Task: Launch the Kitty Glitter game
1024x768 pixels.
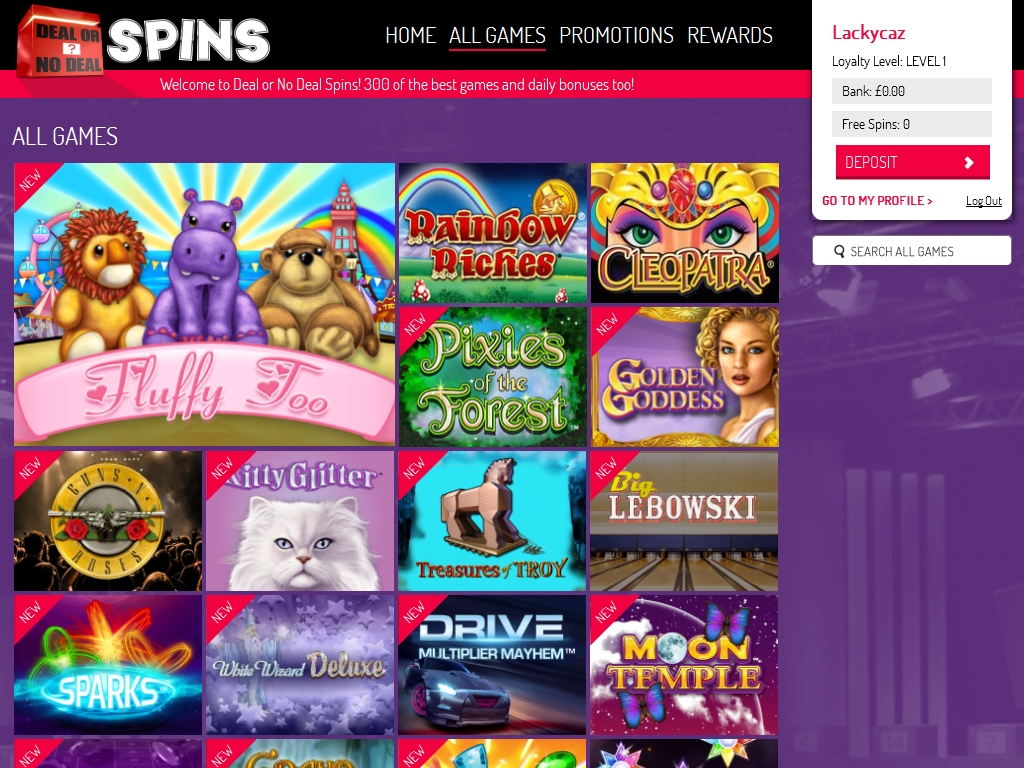Action: click(300, 521)
